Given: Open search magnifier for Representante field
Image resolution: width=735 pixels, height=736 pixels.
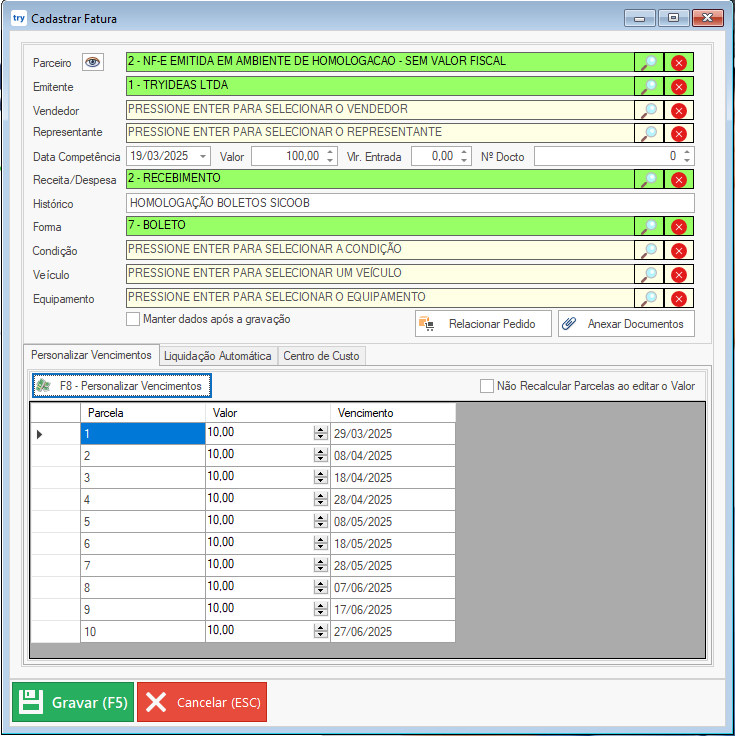Looking at the screenshot, I should point(649,133).
